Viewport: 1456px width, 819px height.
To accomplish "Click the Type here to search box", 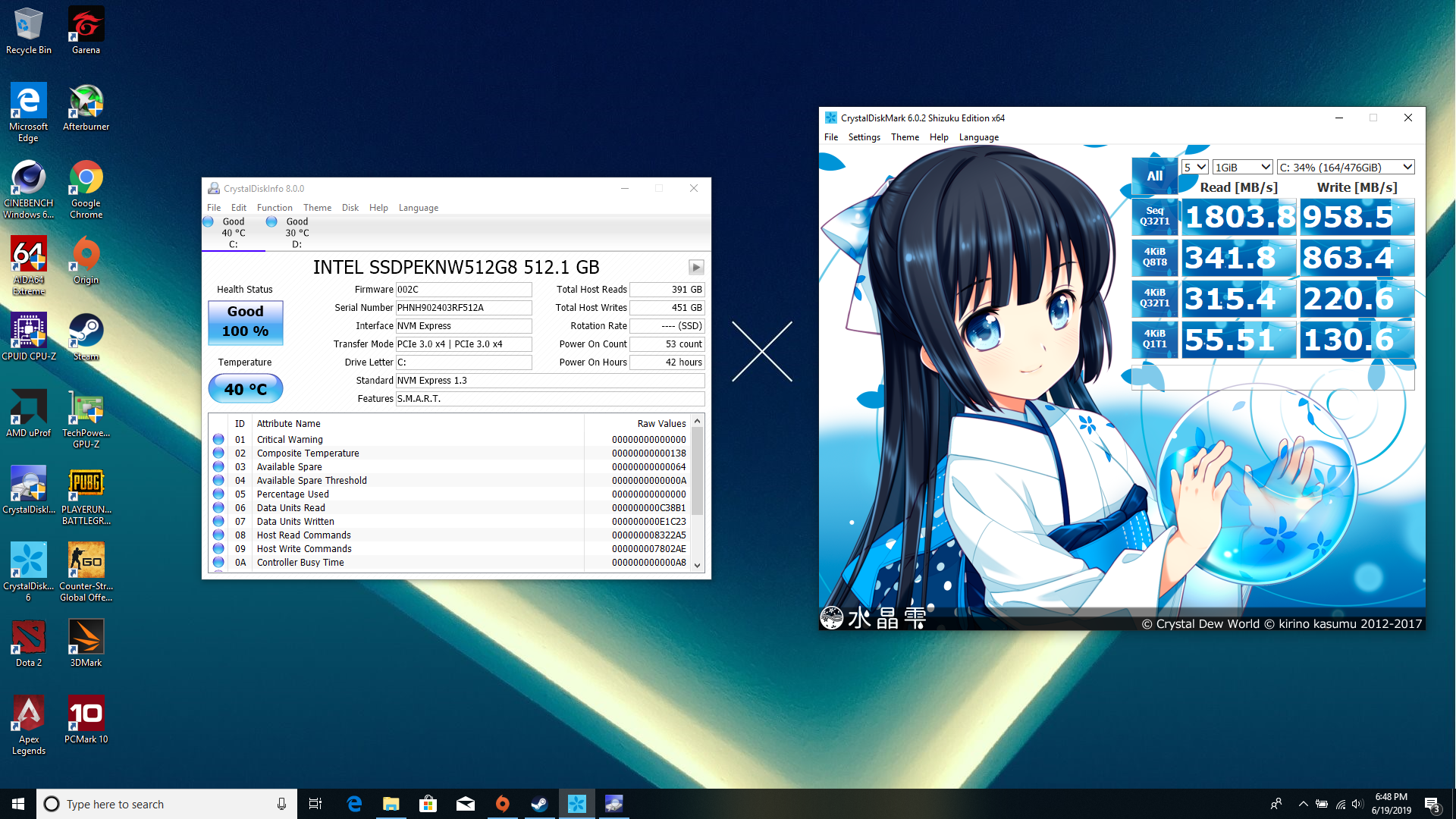I will pyautogui.click(x=166, y=804).
